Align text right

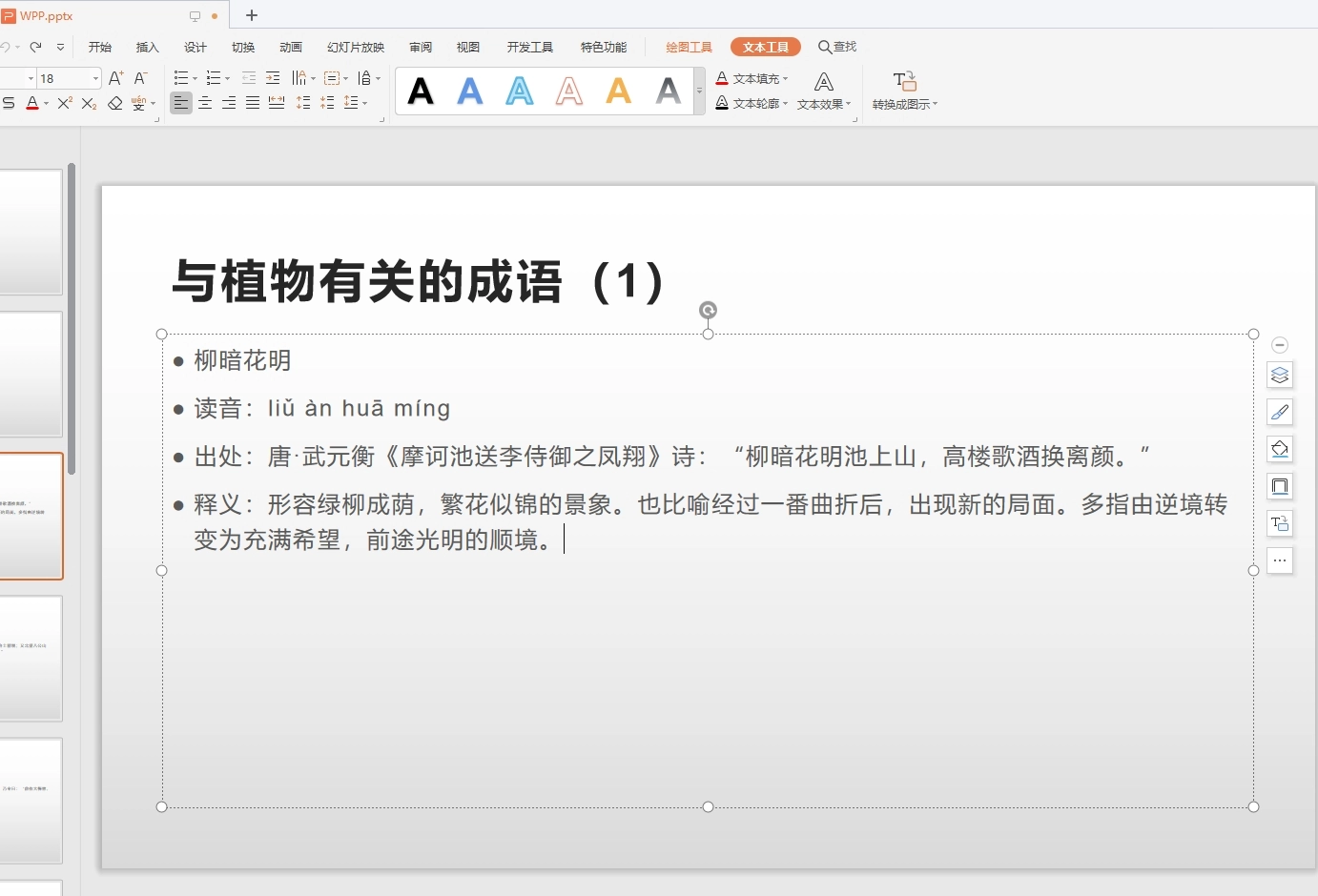[x=229, y=103]
